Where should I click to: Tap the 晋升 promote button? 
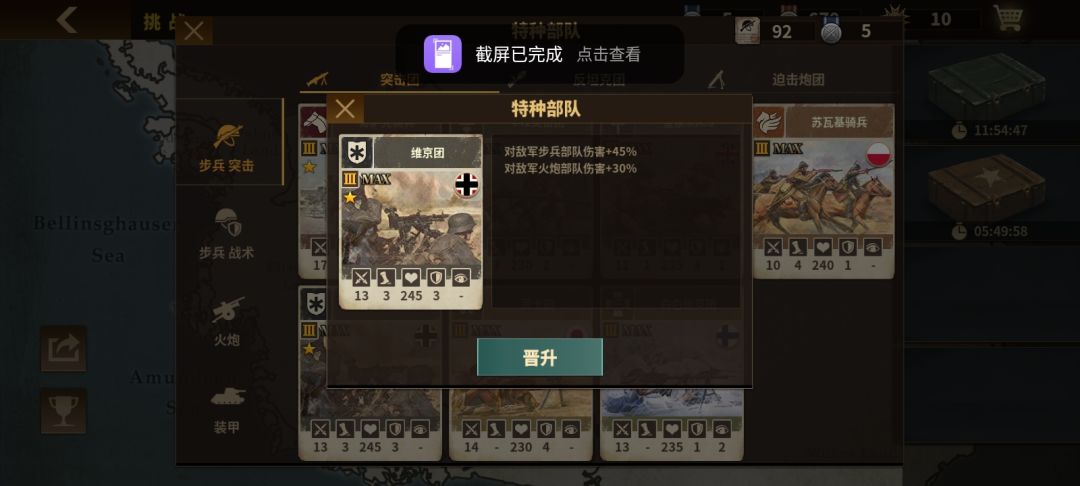pos(539,357)
